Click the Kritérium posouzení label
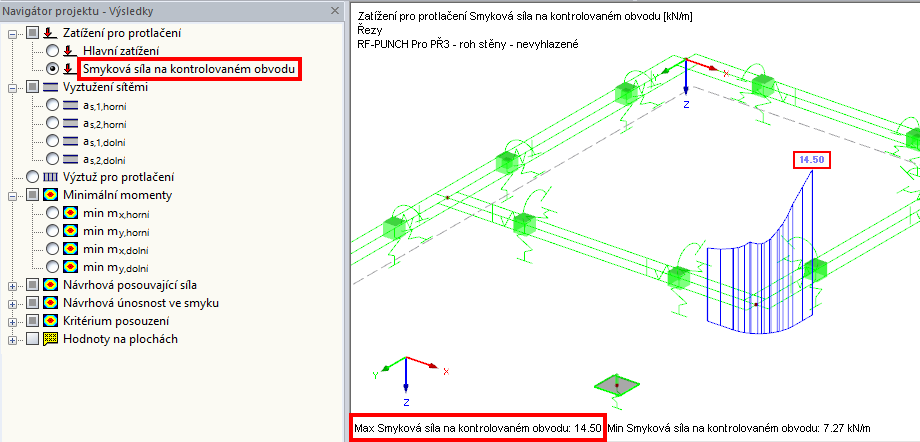The height and width of the screenshot is (442, 920). tap(116, 321)
